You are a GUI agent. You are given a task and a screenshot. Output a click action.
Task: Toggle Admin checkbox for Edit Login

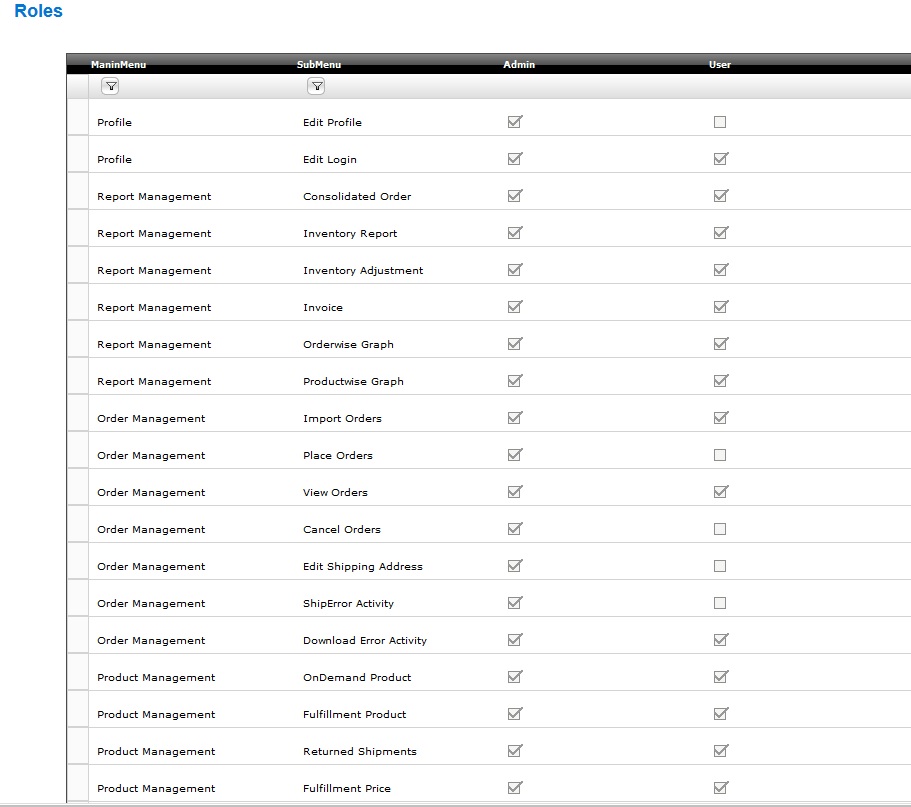pos(515,159)
